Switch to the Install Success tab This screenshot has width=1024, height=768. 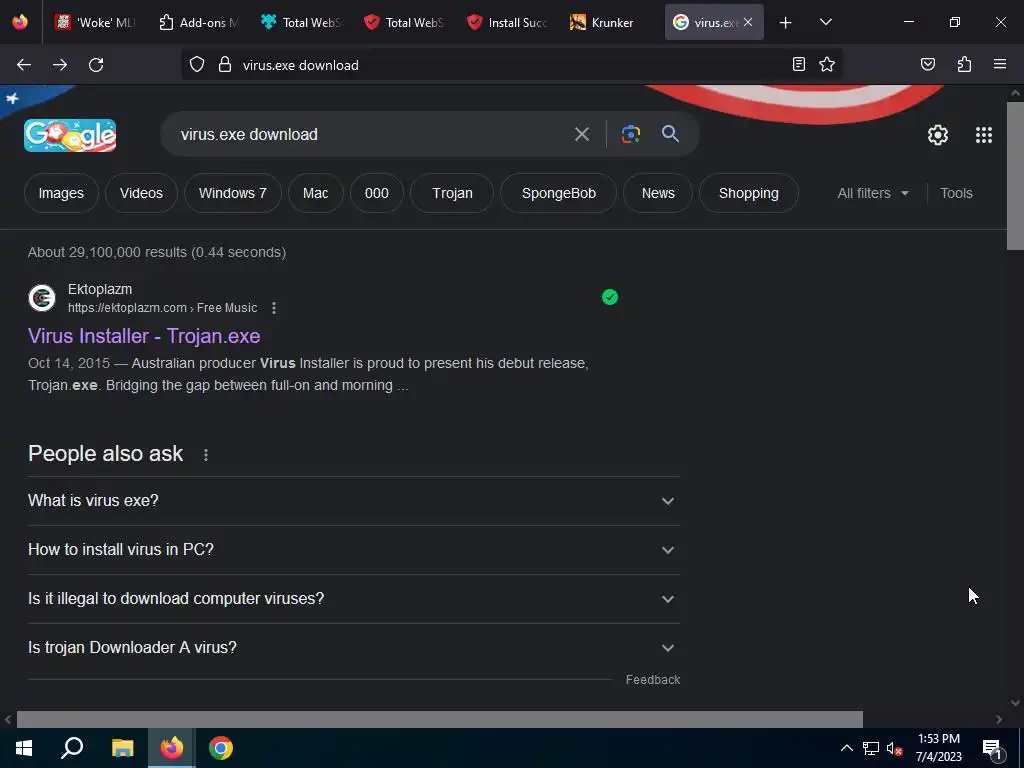click(x=507, y=22)
